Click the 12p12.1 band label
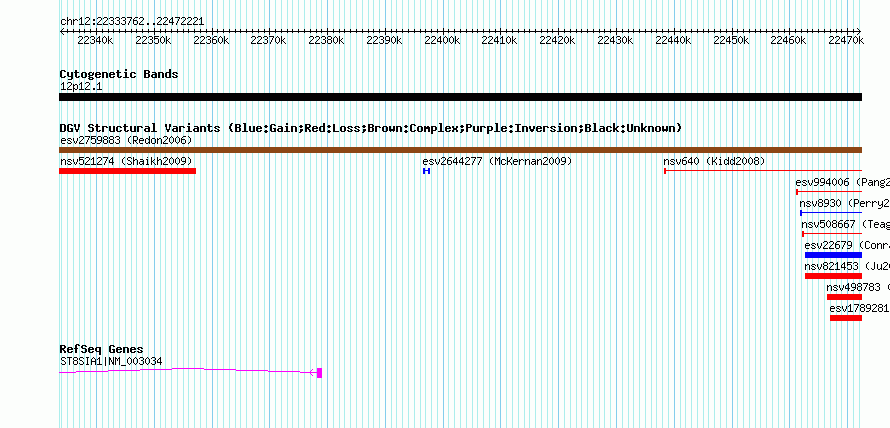This screenshot has height=428, width=890. pyautogui.click(x=81, y=87)
